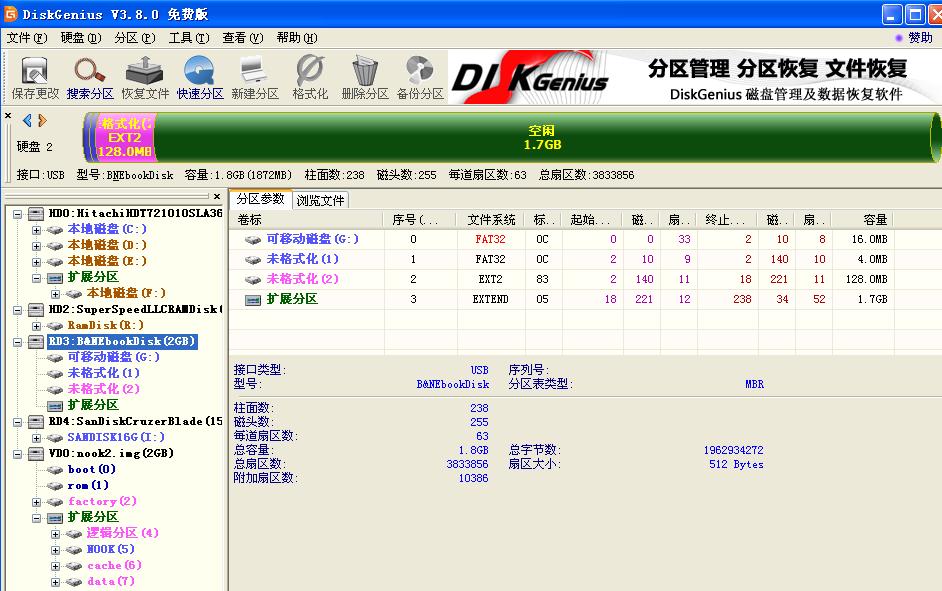Click the Backup Partition (备份分区) toolbar icon
This screenshot has height=591, width=942.
coord(420,71)
